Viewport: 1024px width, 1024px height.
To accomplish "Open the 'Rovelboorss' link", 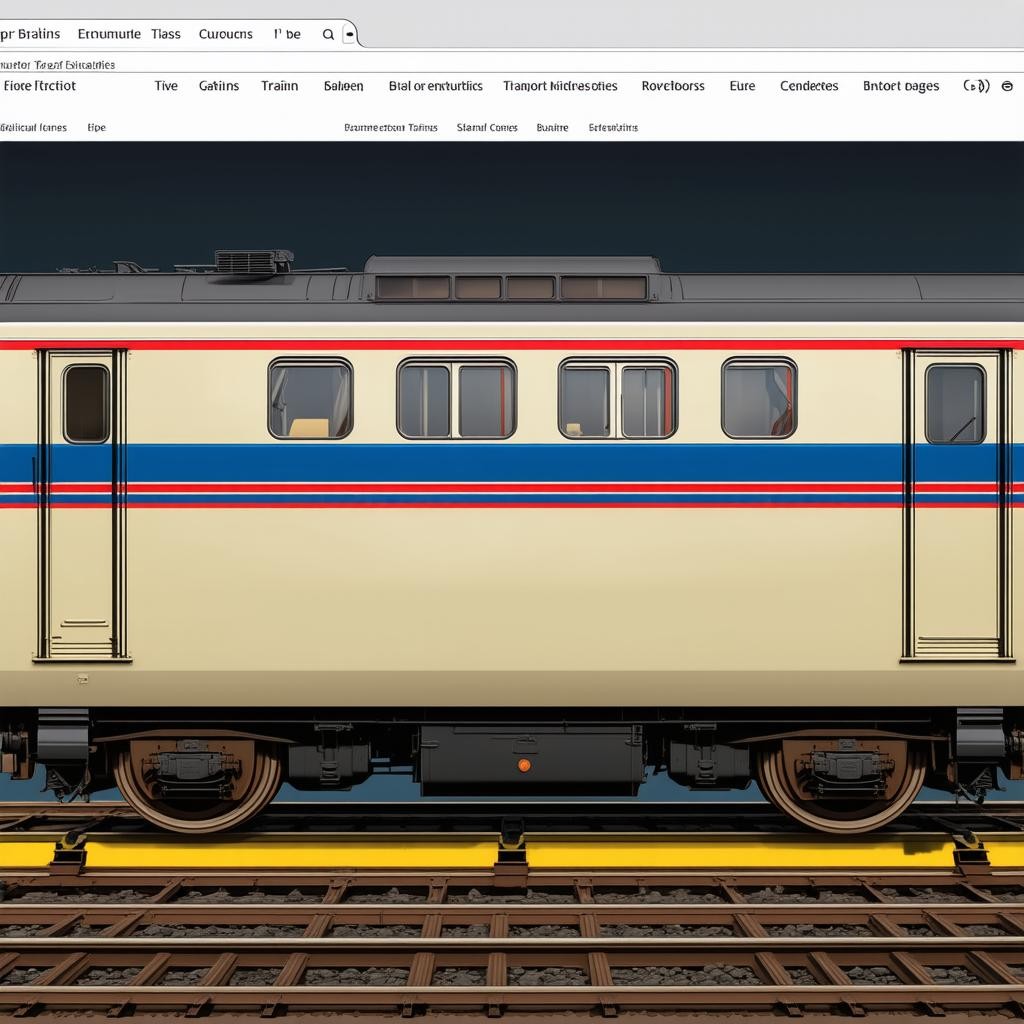I will [x=672, y=86].
